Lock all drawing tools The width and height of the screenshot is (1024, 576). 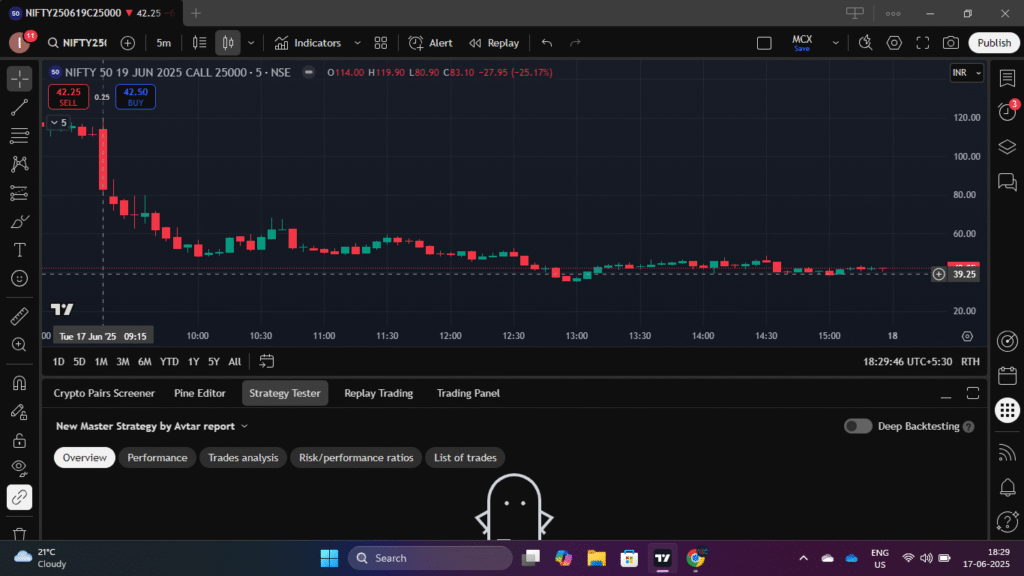pyautogui.click(x=20, y=440)
